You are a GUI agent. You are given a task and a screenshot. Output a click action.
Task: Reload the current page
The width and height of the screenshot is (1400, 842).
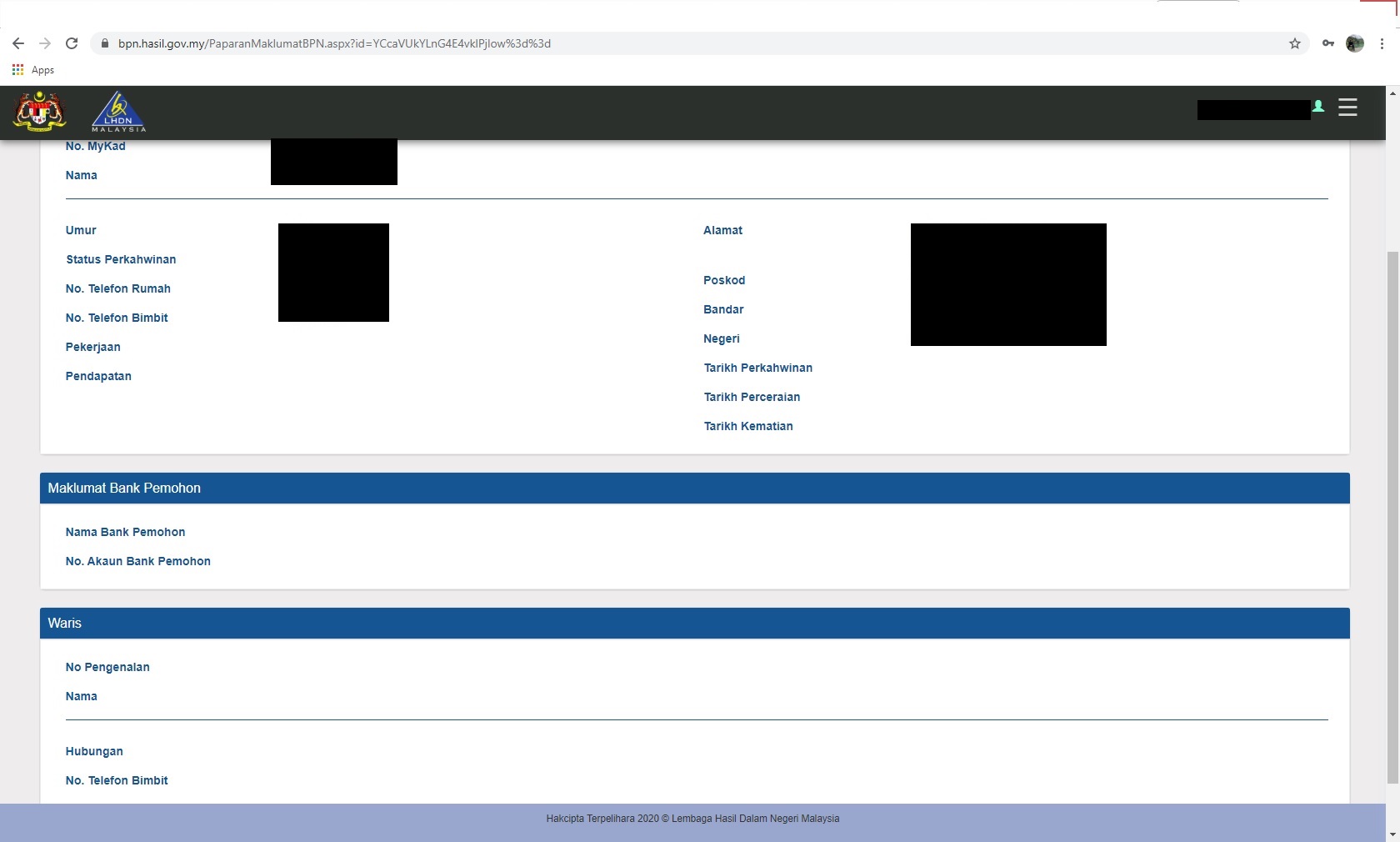pos(72,43)
